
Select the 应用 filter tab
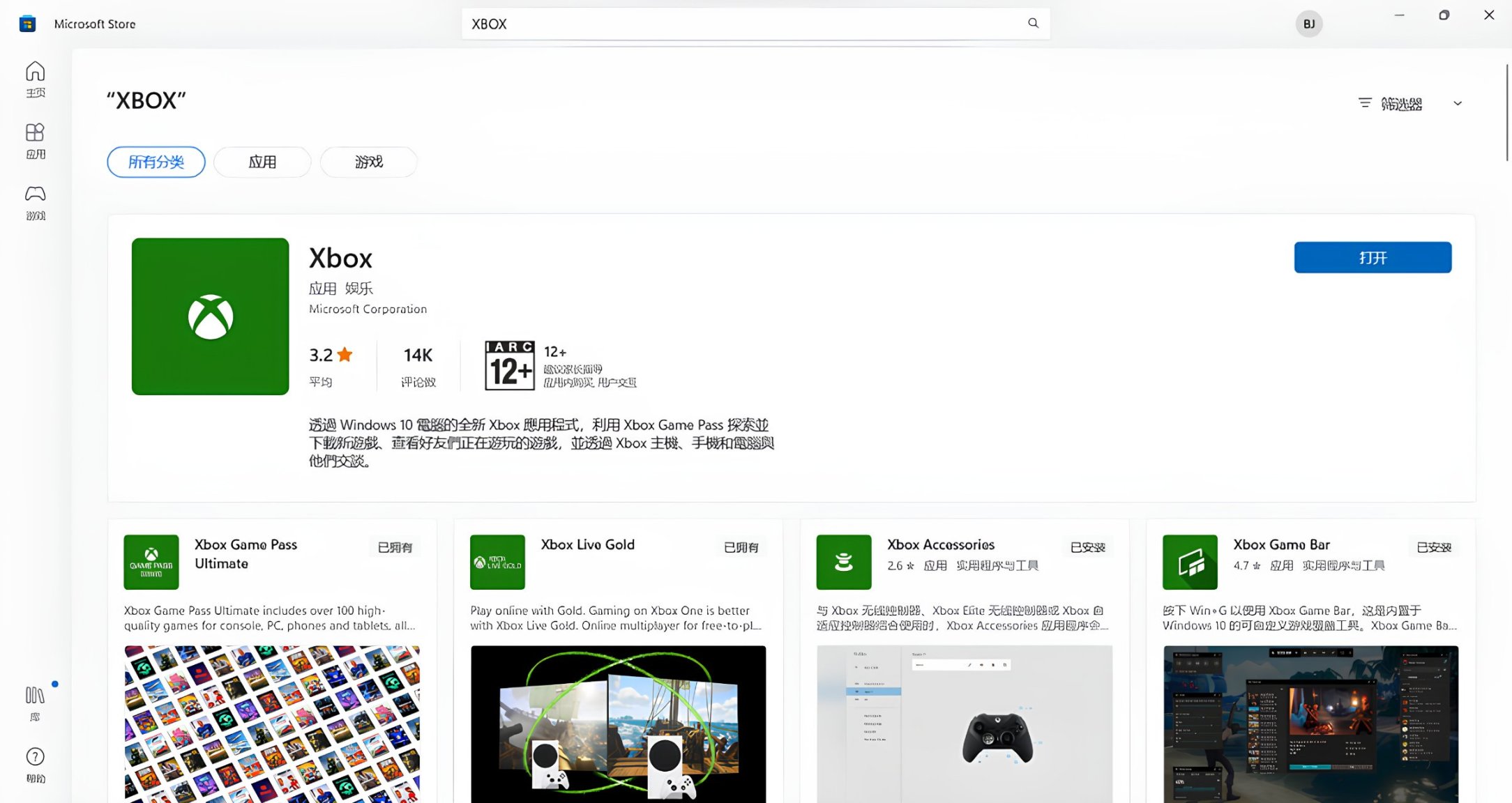(x=262, y=162)
